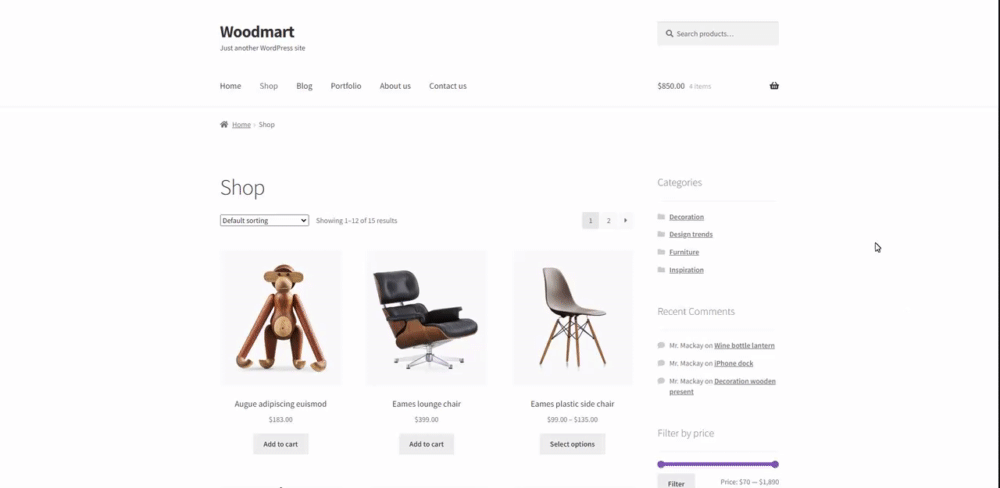Go to next page using arrow icon

(x=625, y=221)
